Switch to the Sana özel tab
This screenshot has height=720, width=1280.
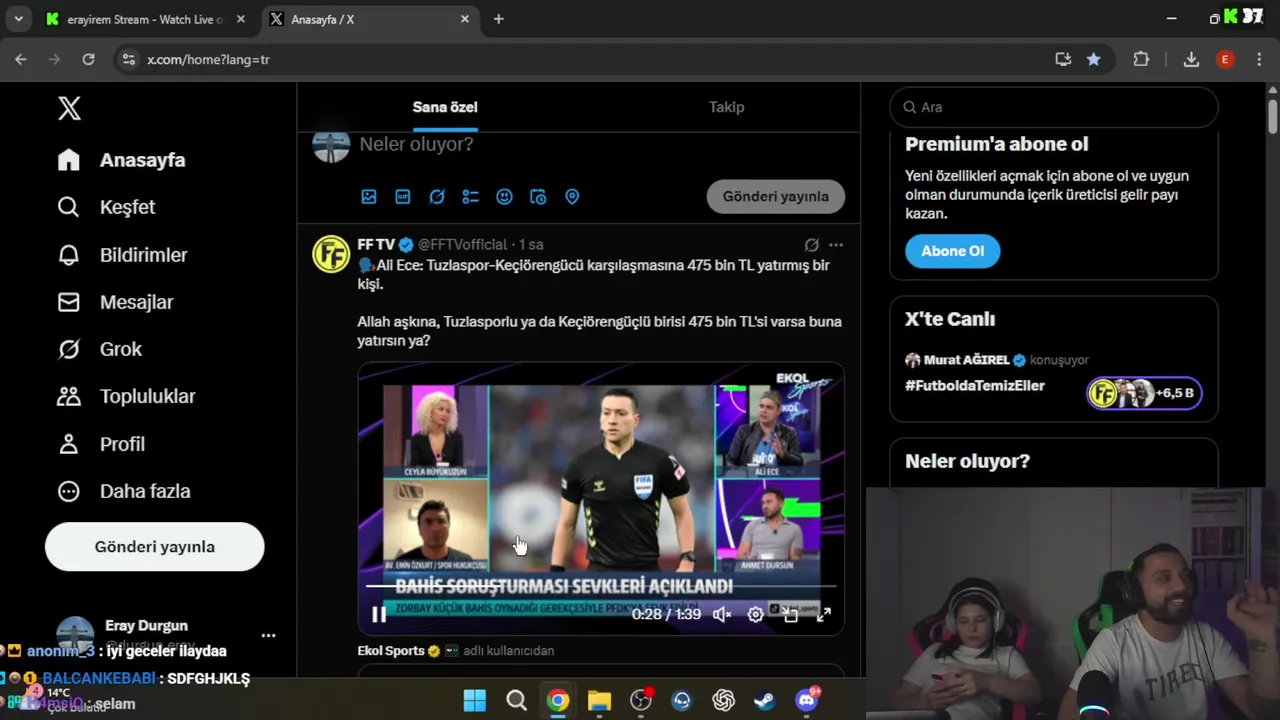tap(445, 107)
